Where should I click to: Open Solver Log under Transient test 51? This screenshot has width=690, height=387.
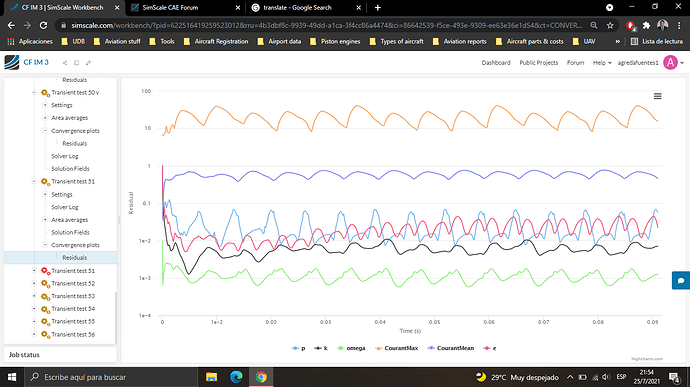point(65,207)
